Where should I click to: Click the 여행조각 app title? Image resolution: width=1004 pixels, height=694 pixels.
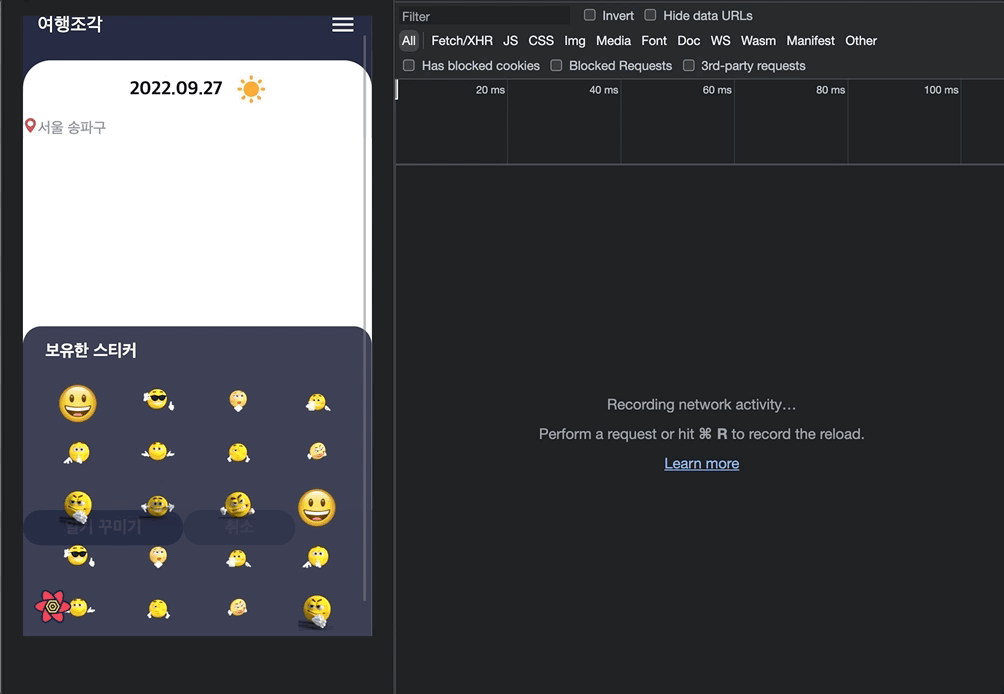coord(70,24)
